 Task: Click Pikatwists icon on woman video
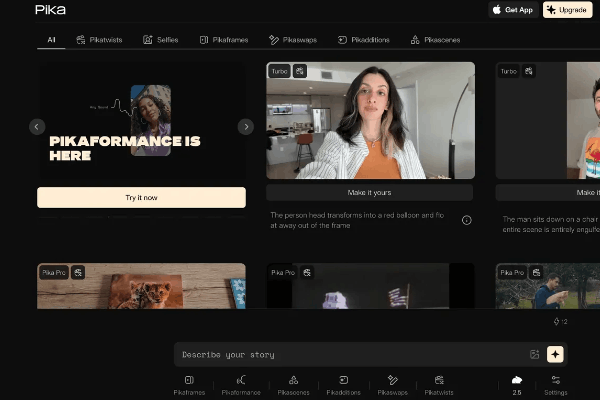coord(300,71)
